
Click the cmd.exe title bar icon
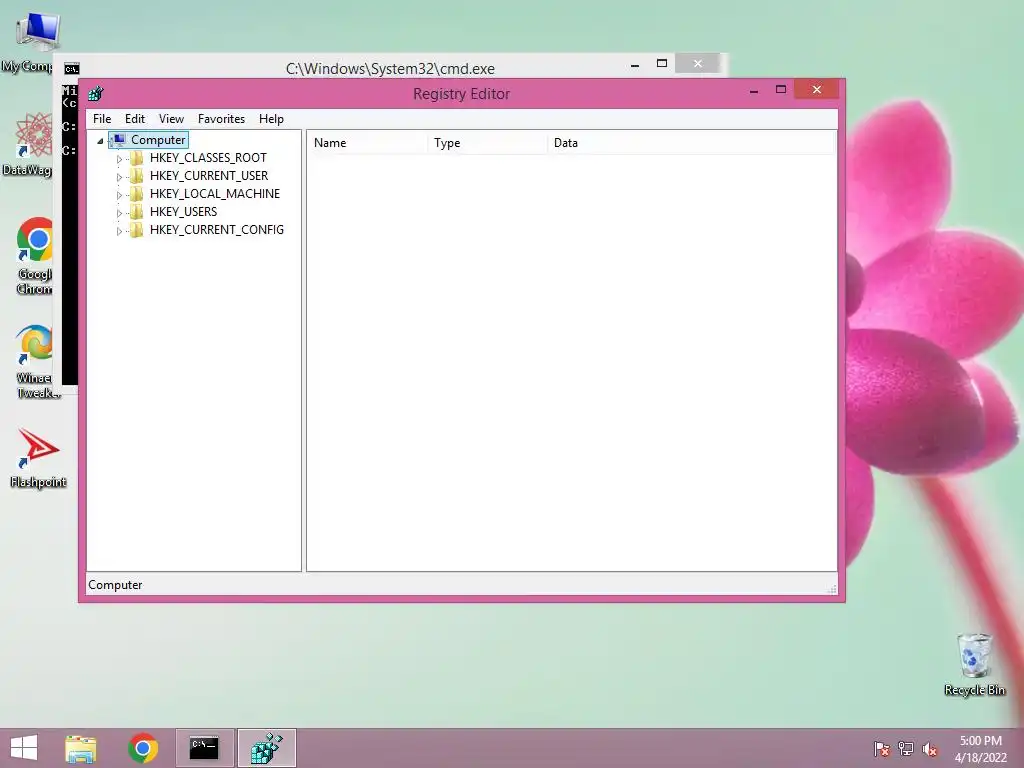[x=72, y=69]
